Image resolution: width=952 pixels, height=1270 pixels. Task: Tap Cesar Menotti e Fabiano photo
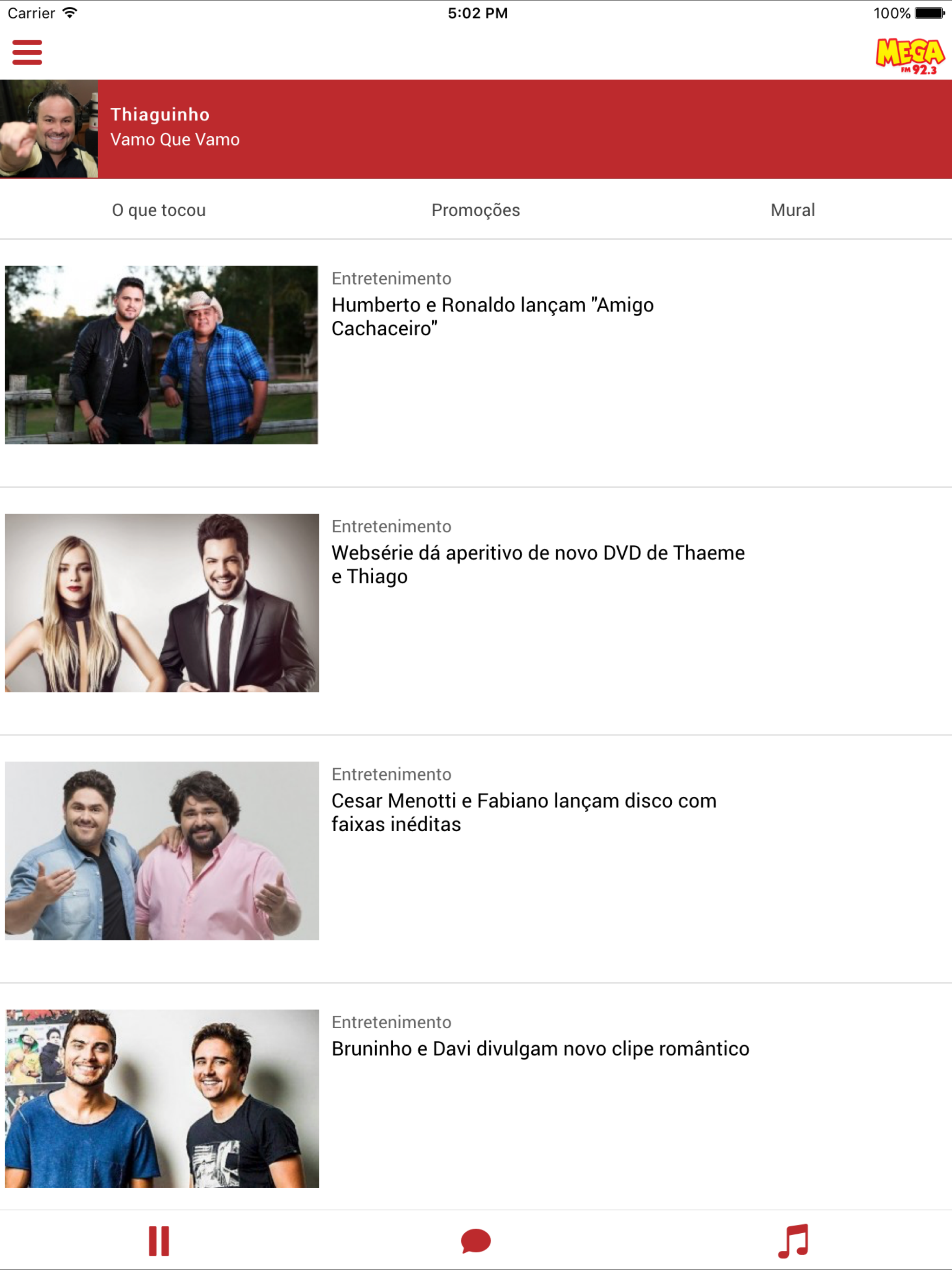point(162,850)
